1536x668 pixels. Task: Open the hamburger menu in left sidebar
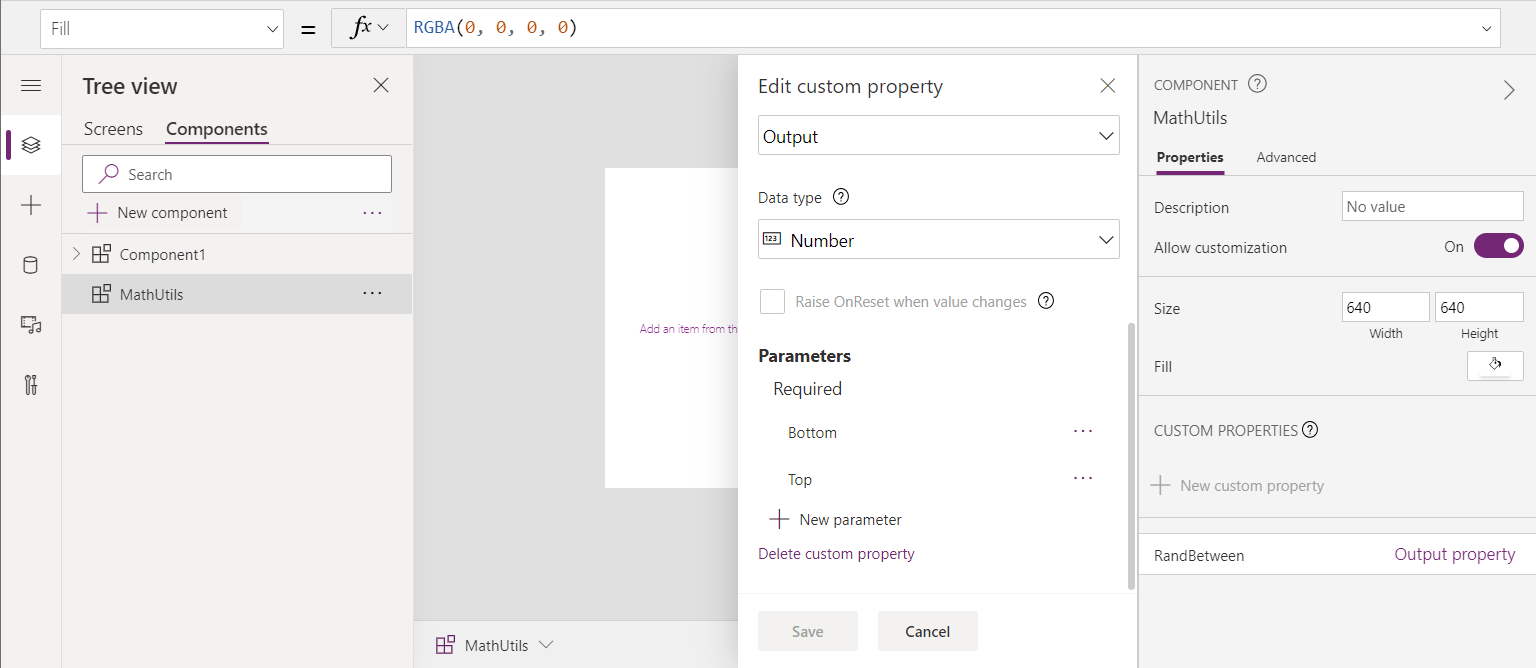pos(30,86)
